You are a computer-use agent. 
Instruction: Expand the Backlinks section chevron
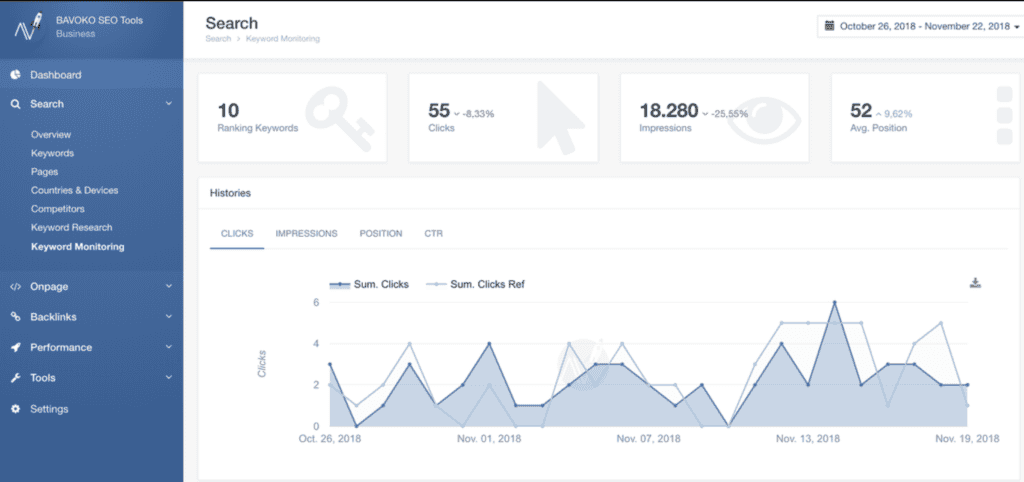point(169,317)
